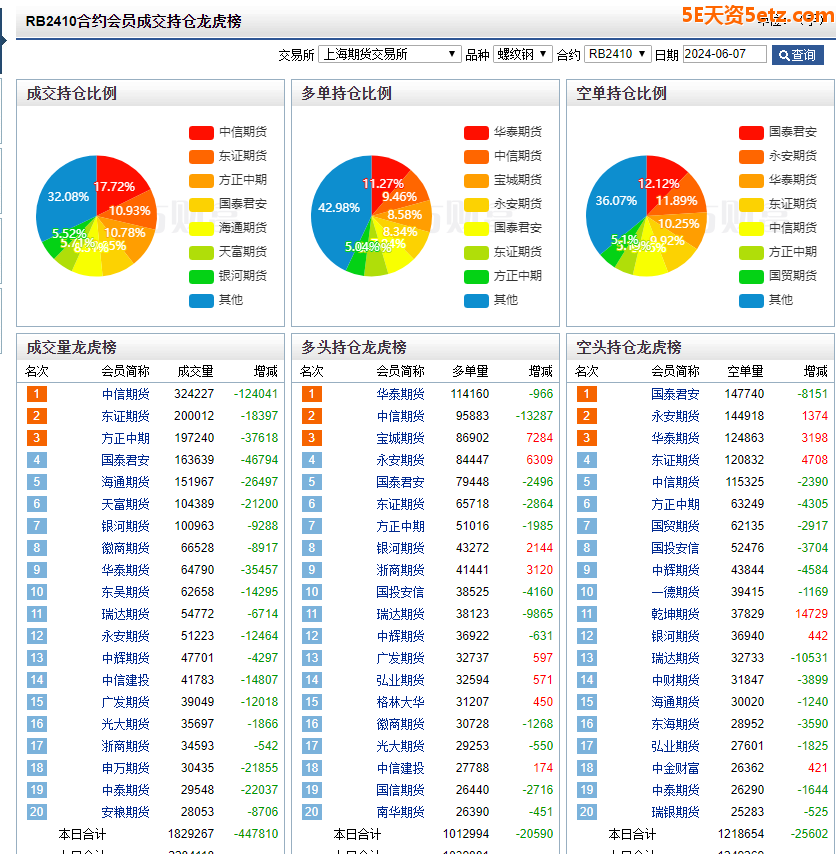
Task: Open 华泰期货 link in 多头持仓龙虎榜
Action: point(400,394)
